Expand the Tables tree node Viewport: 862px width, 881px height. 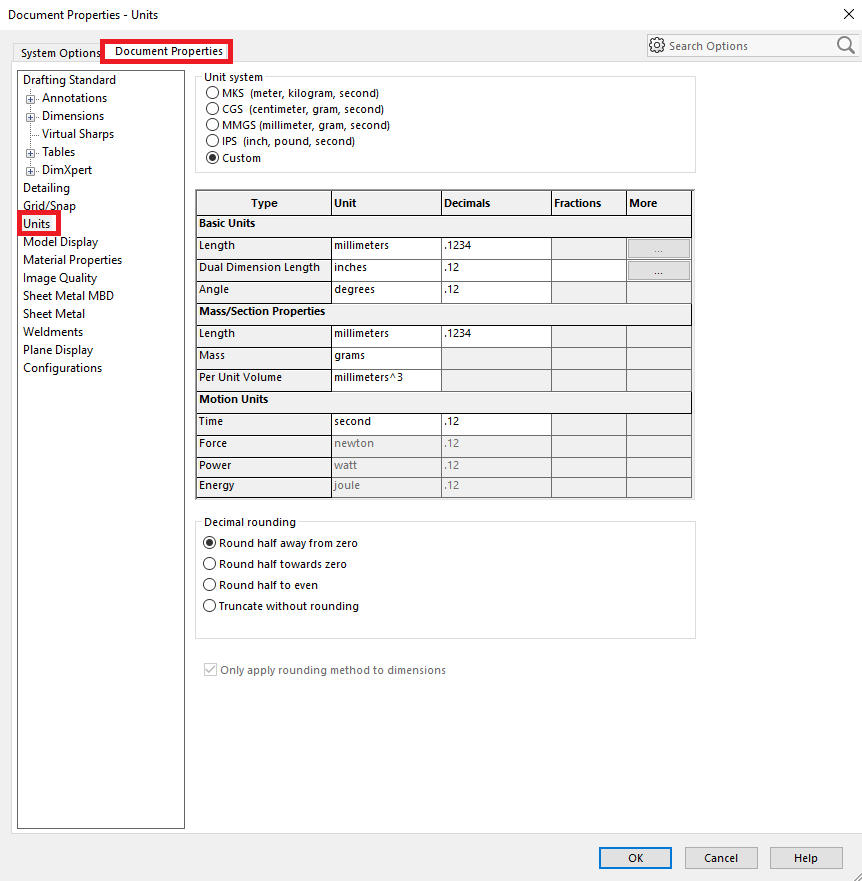[31, 153]
